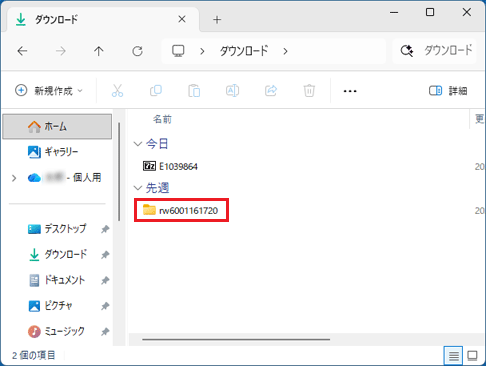Image resolution: width=486 pixels, height=366 pixels.
Task: Click the 先週 group header label
Action: [157, 188]
